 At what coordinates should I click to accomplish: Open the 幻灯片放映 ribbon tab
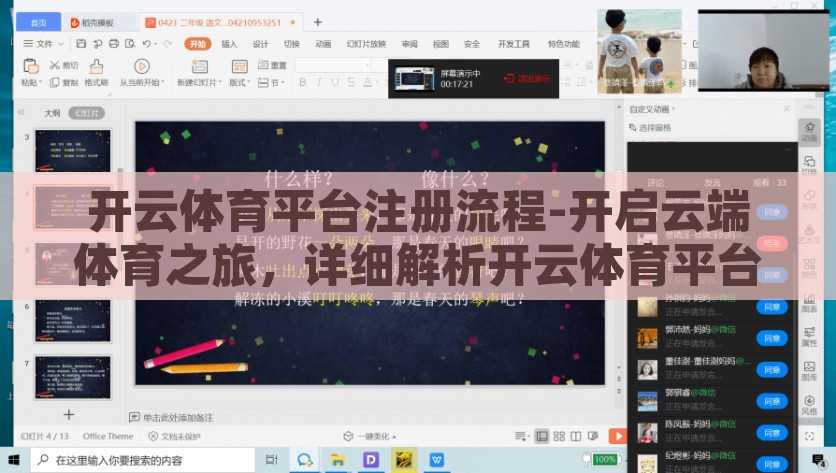point(366,44)
